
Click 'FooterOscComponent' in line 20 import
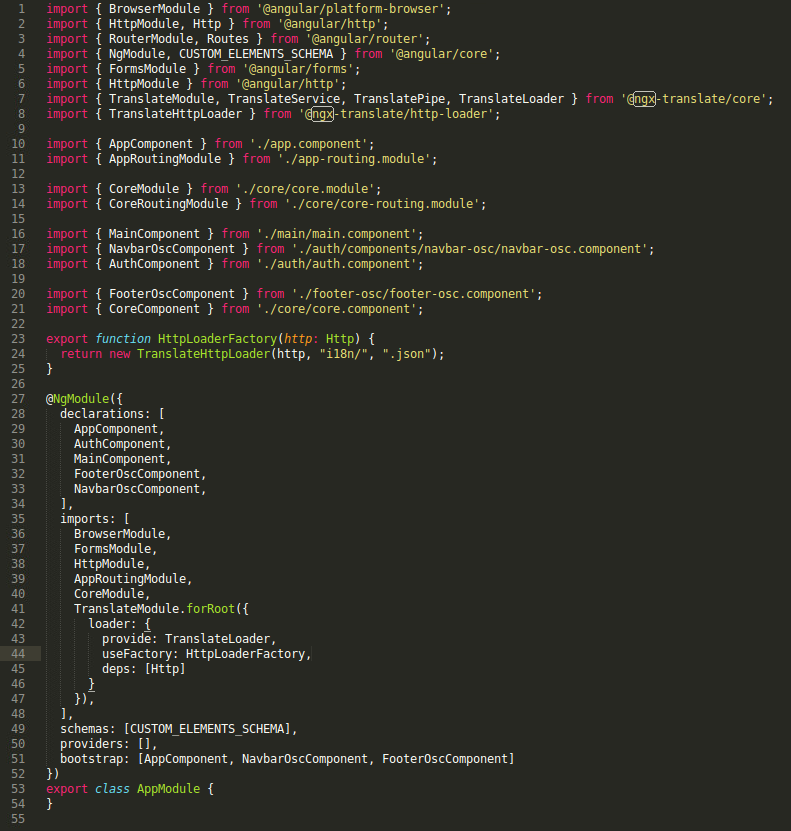(172, 294)
